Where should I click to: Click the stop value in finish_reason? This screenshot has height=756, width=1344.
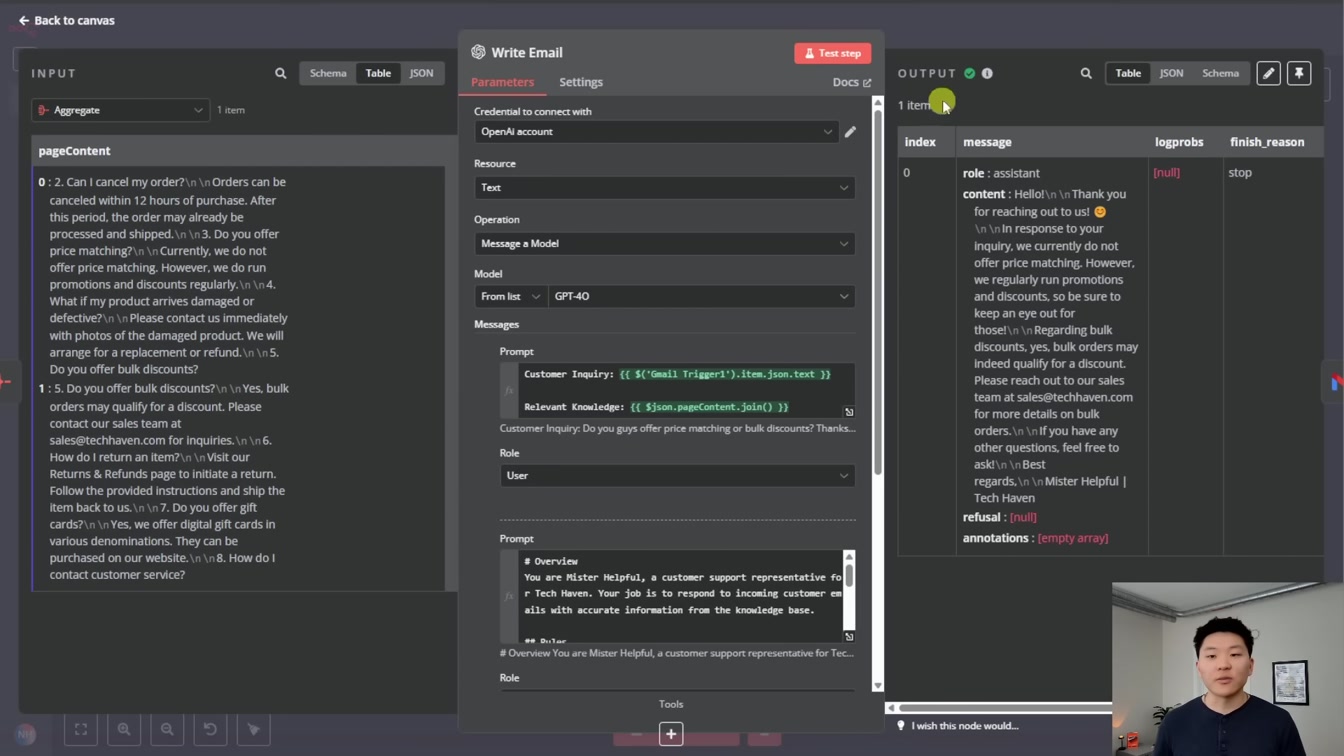1240,173
